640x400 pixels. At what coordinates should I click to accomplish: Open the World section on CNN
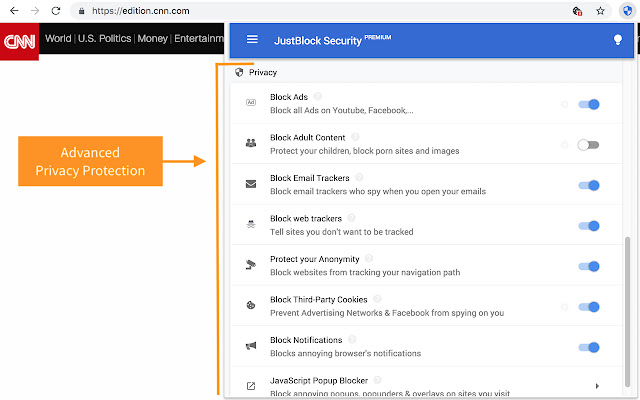coord(58,39)
